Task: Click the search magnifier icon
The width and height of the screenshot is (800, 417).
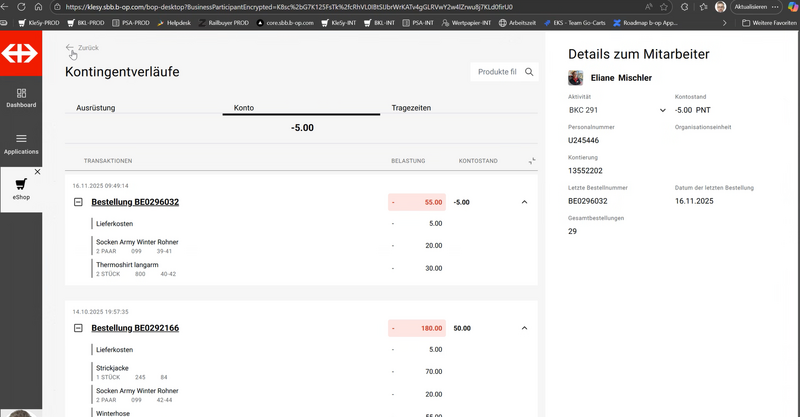Action: (x=530, y=71)
